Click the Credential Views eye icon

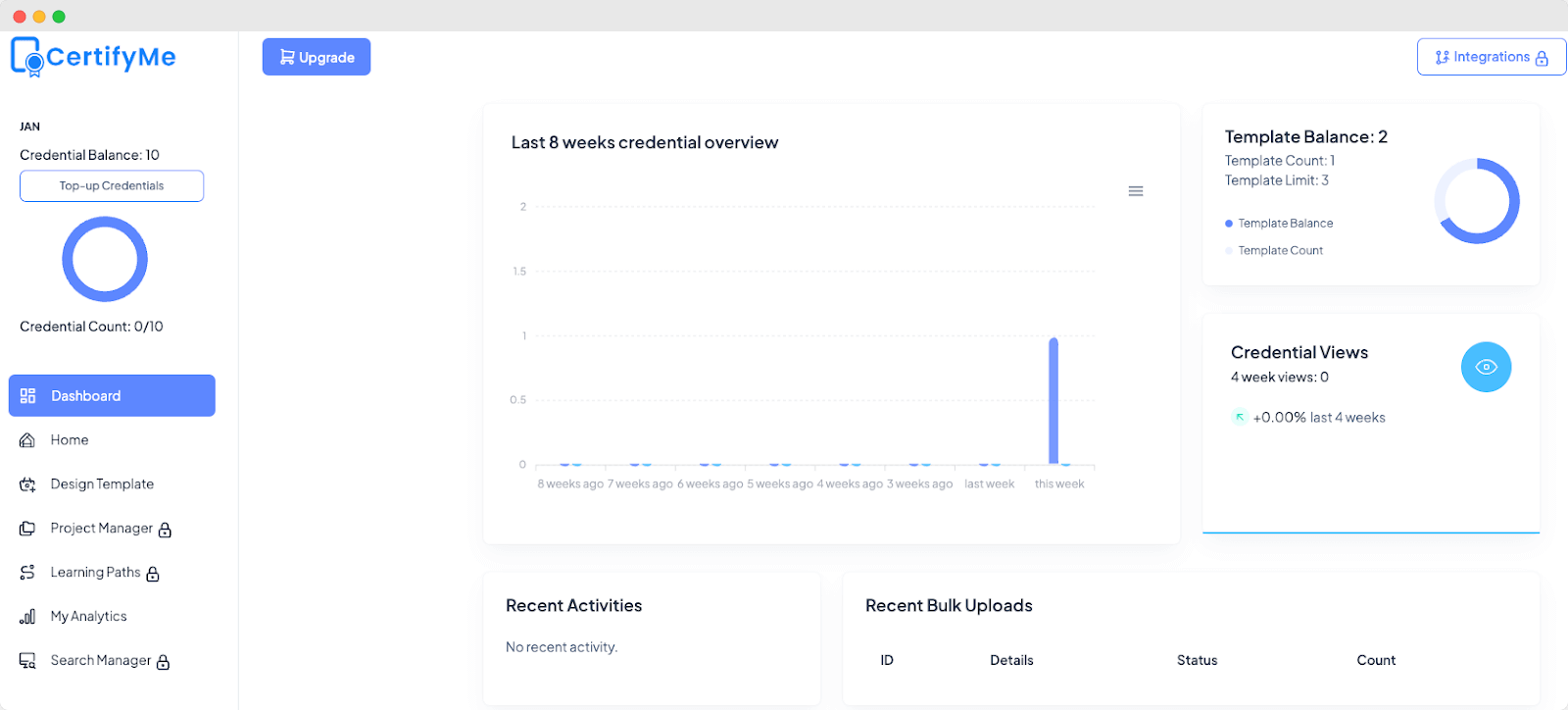[x=1486, y=367]
